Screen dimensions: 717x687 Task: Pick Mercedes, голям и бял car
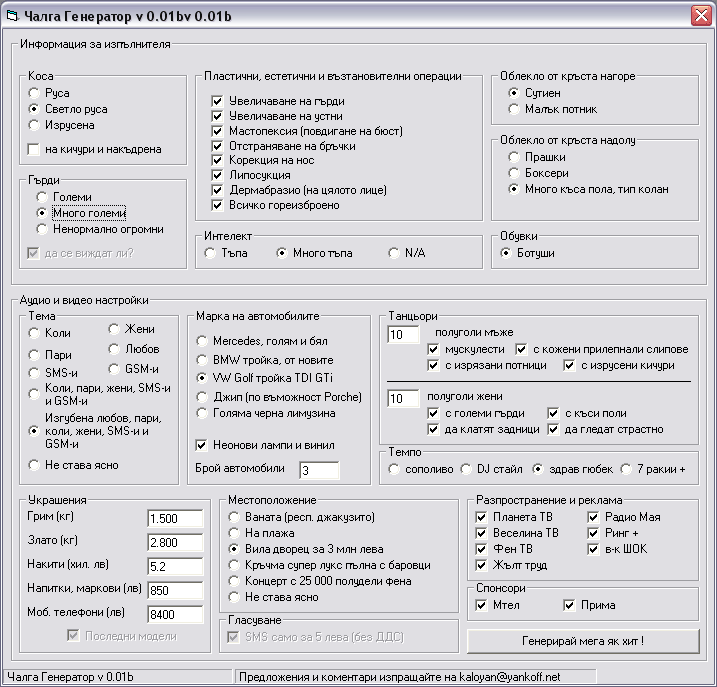click(x=203, y=341)
